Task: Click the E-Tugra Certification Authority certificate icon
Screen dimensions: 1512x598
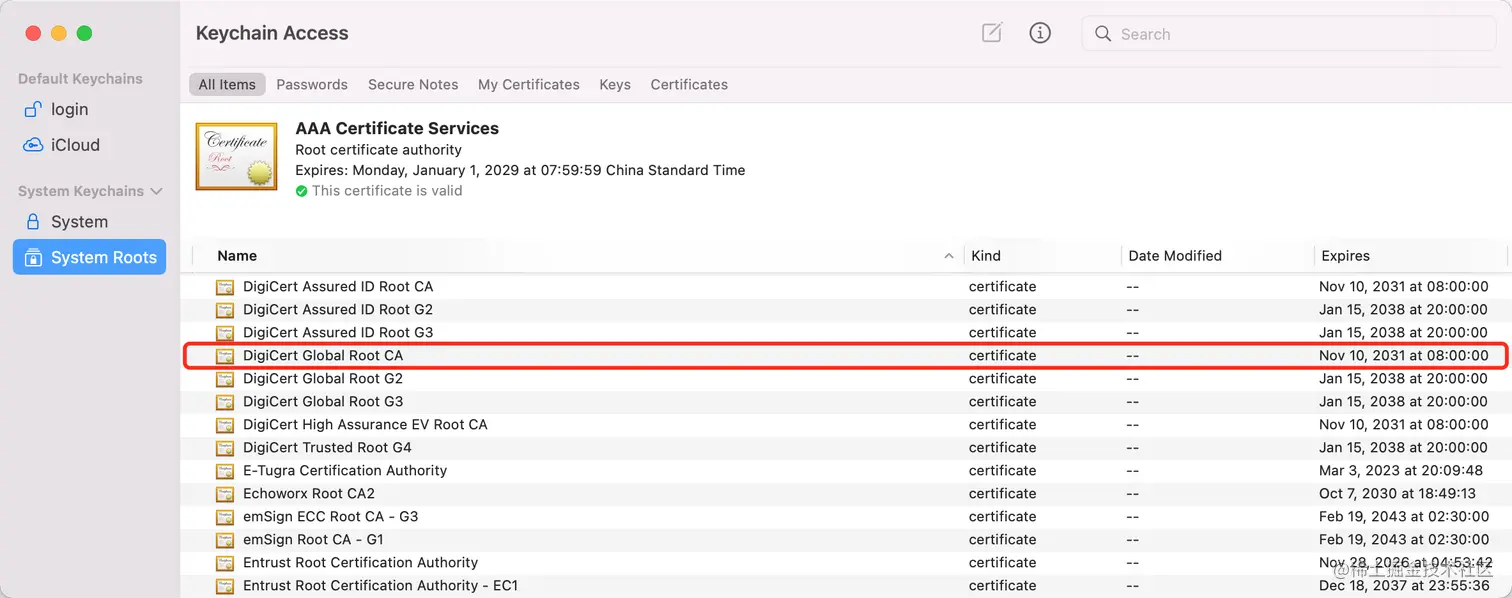Action: point(225,471)
